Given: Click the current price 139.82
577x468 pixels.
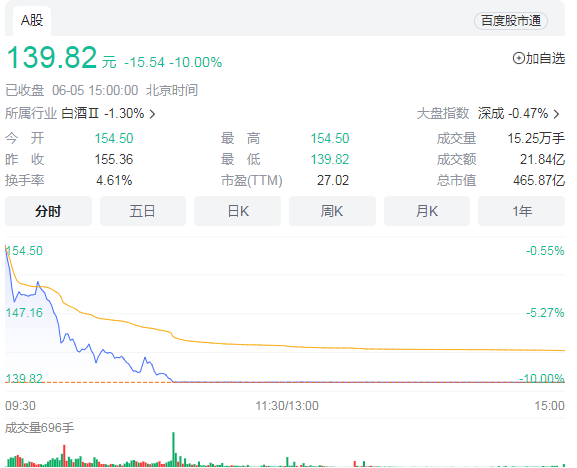Looking at the screenshot, I should coord(52,57).
